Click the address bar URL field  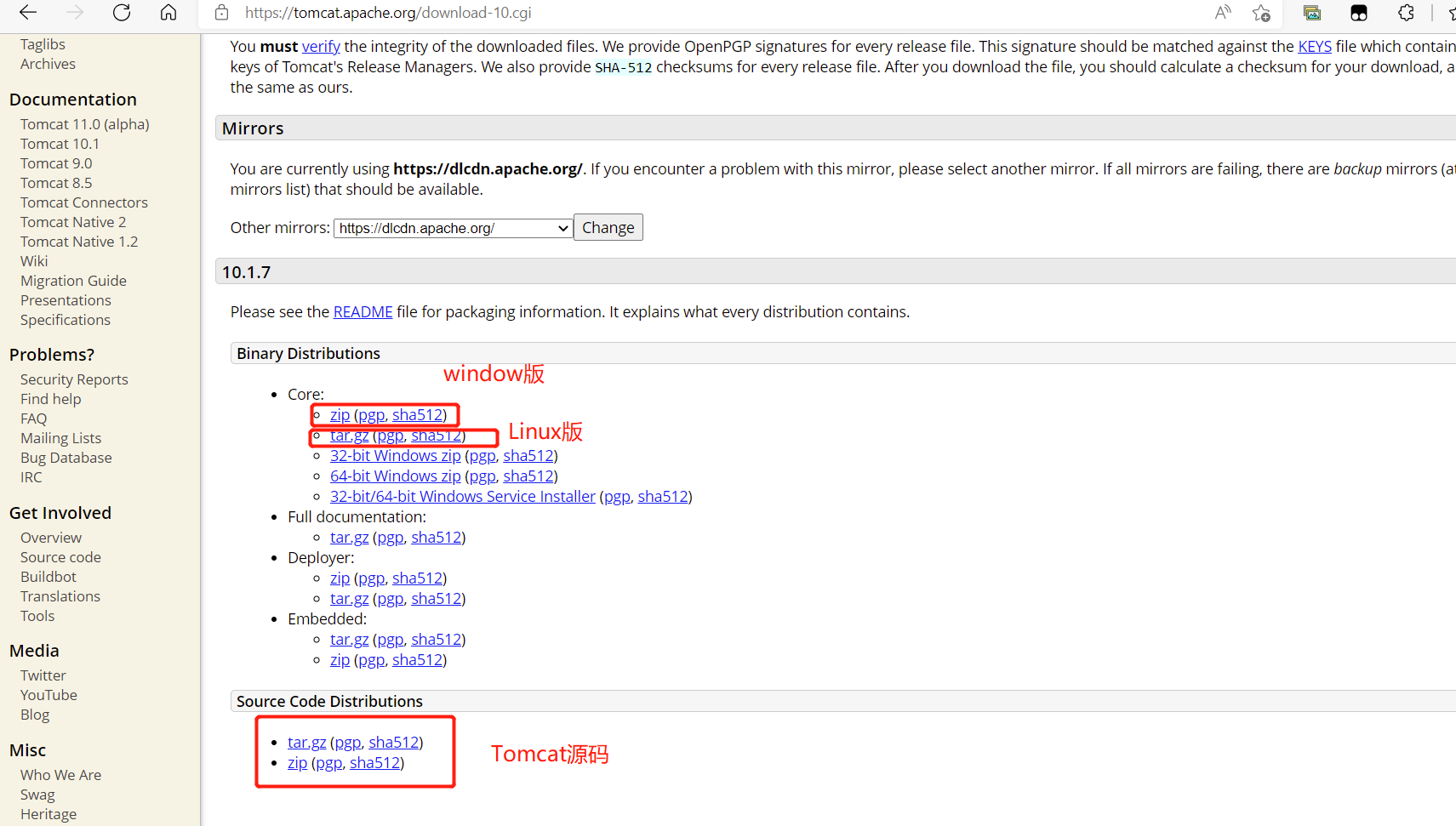click(x=698, y=13)
